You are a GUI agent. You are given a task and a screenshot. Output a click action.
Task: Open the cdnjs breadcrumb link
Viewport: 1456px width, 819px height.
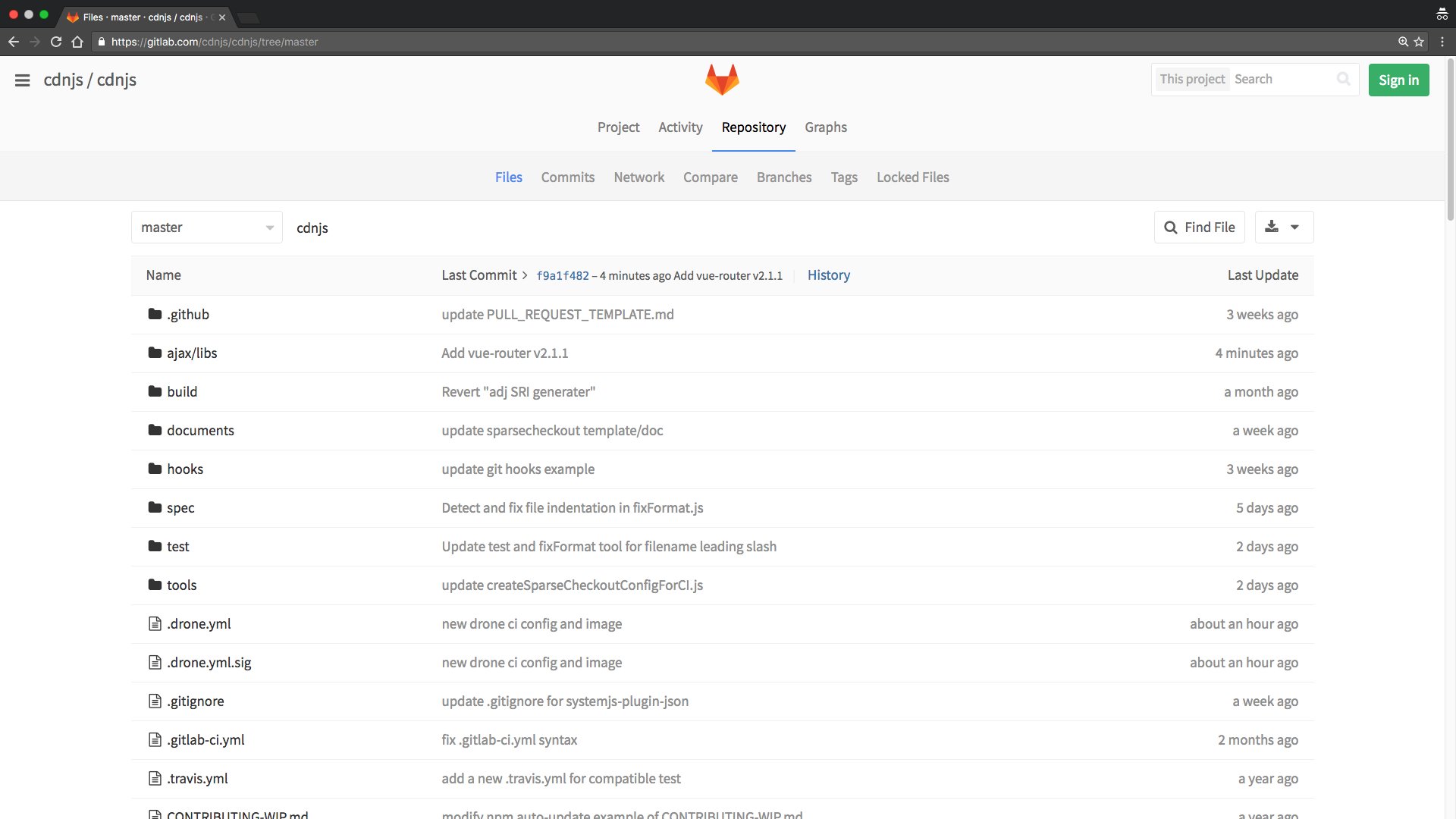312,228
